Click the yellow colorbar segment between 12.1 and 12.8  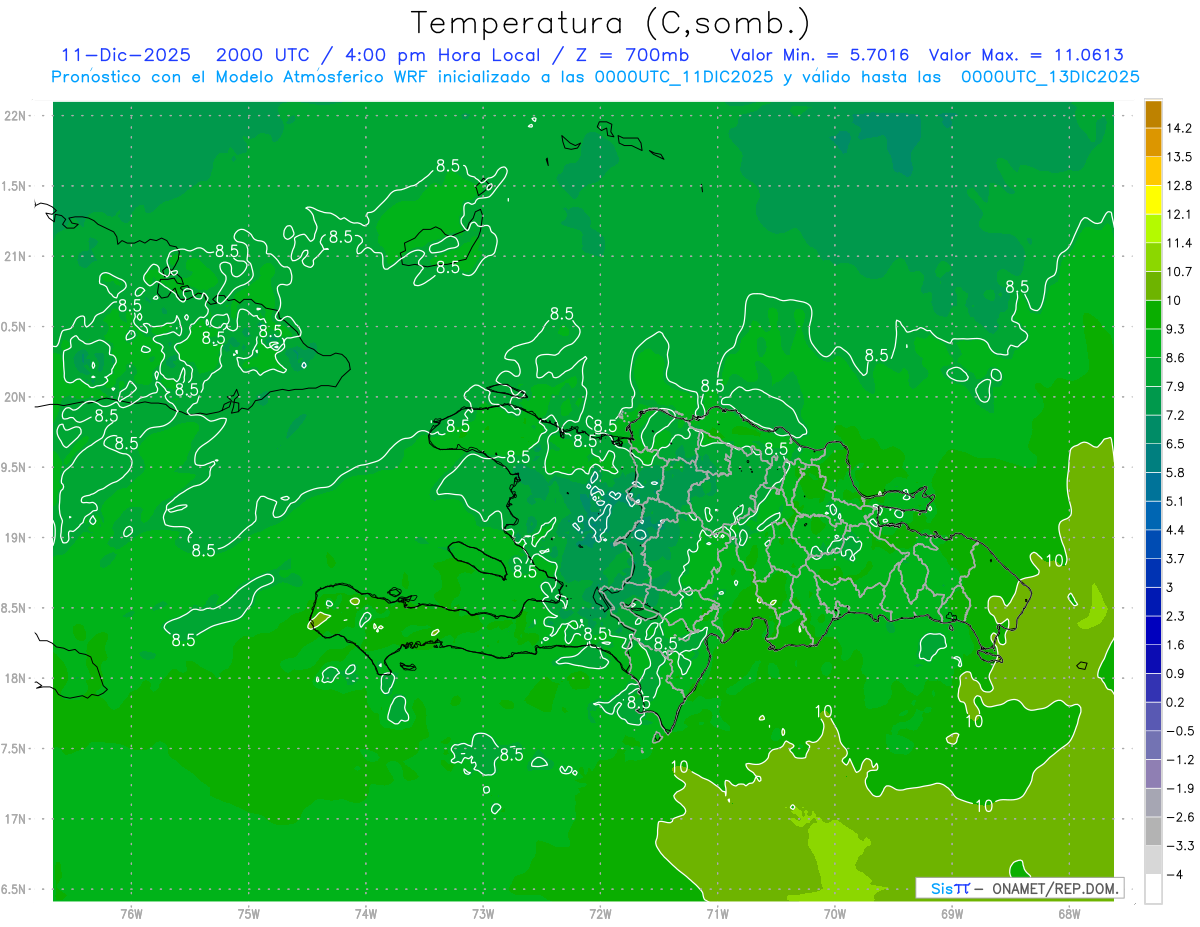[1153, 200]
